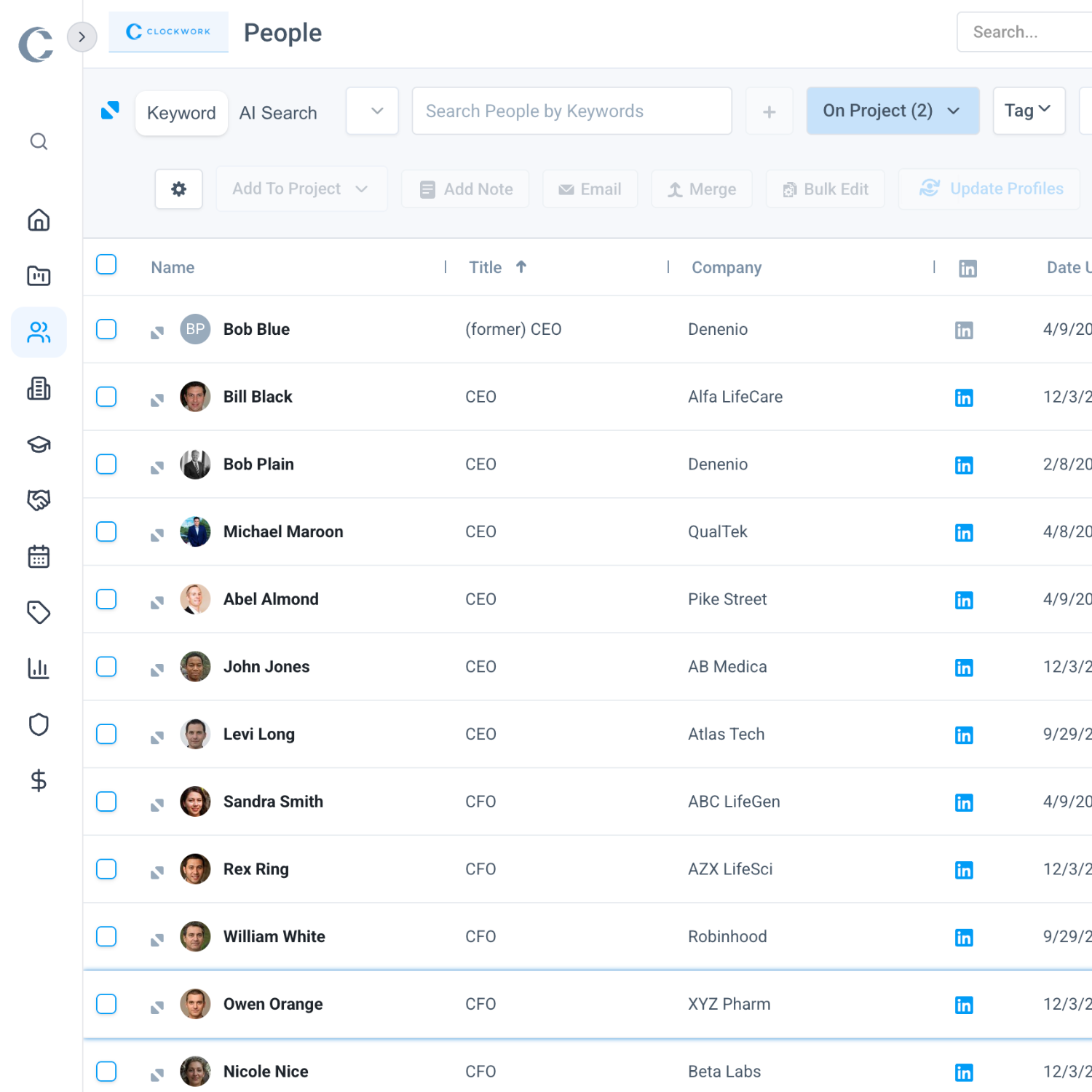
Task: Switch to AI Search mode
Action: (278, 113)
